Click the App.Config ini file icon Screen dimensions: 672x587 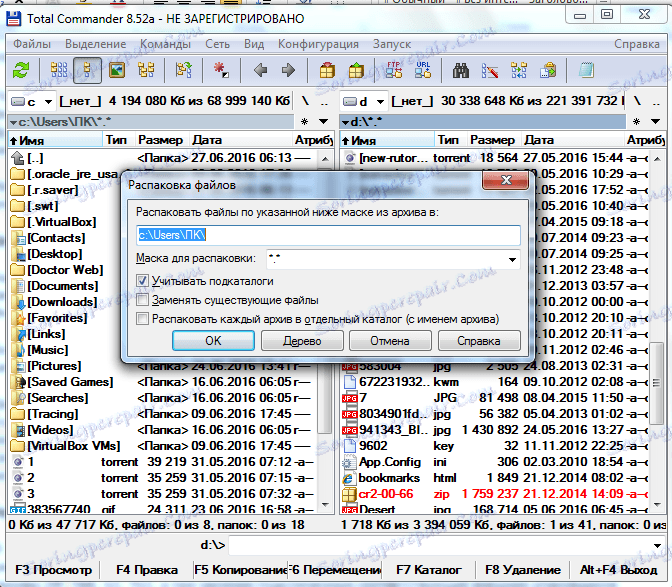click(x=349, y=462)
